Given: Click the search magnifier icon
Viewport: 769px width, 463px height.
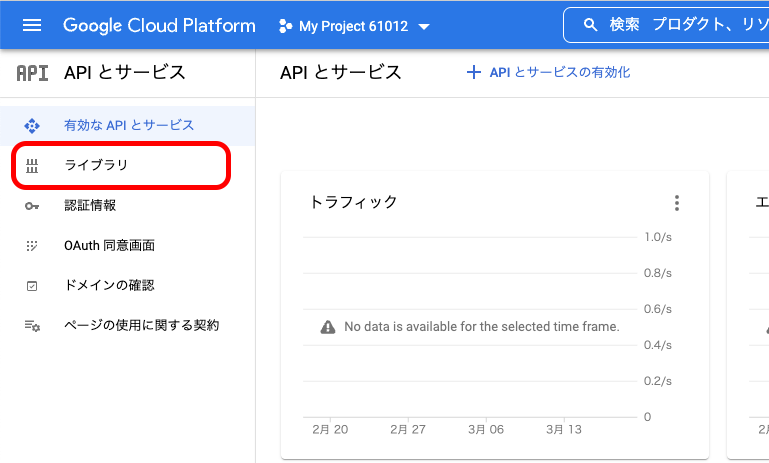Looking at the screenshot, I should pos(590,25).
